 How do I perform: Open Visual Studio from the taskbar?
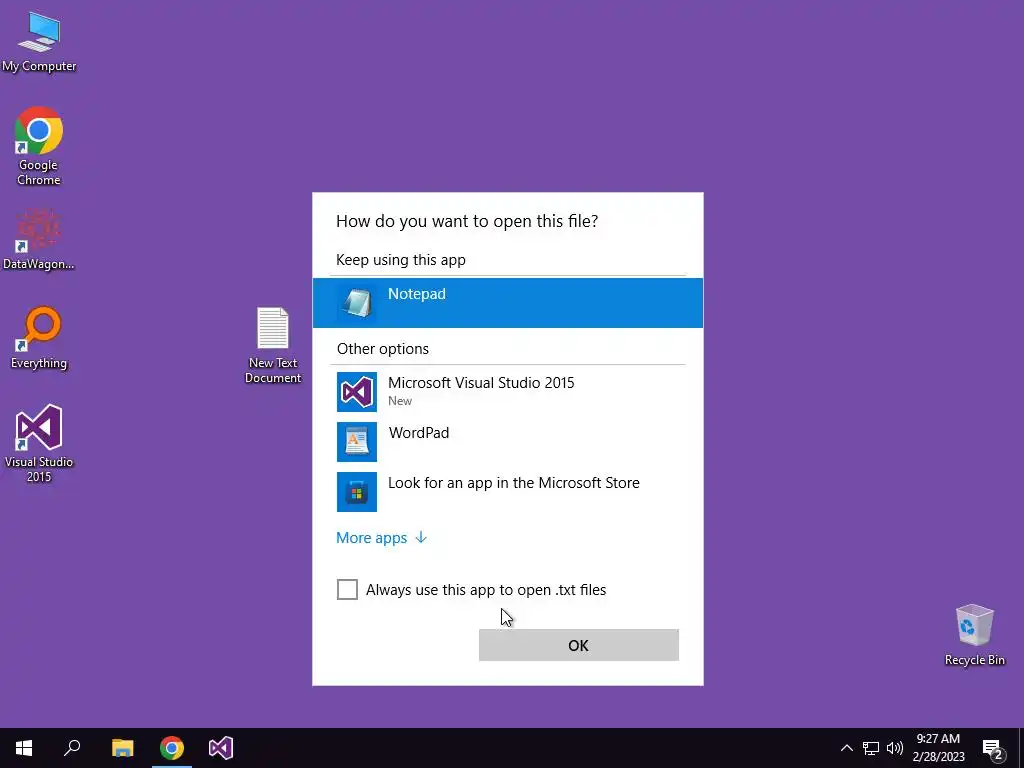click(221, 748)
